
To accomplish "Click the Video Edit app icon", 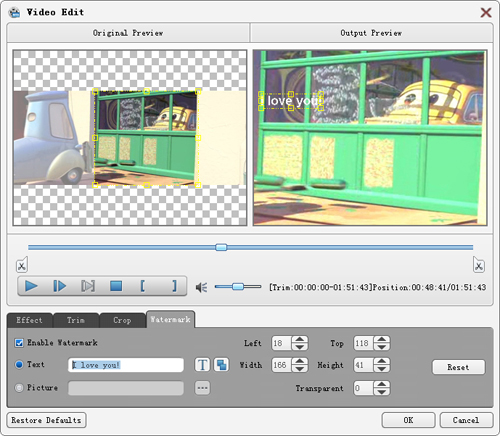I will click(14, 12).
